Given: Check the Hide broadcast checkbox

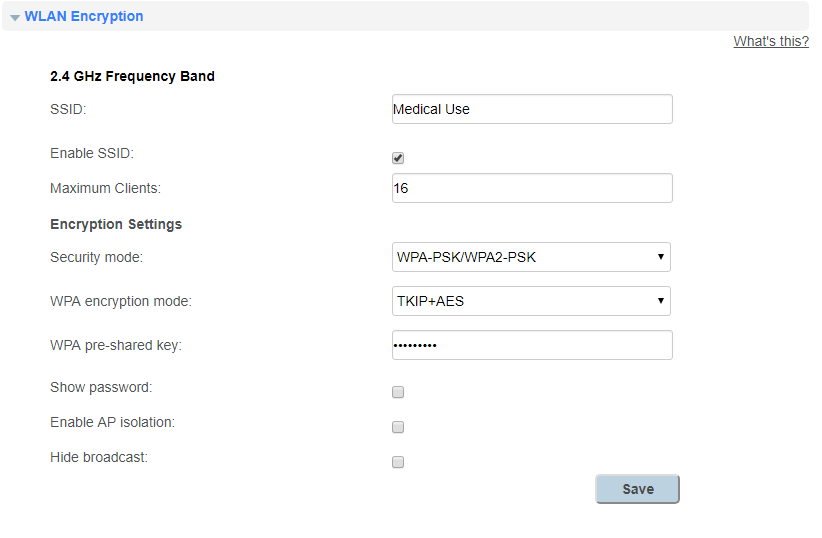Looking at the screenshot, I should [x=398, y=462].
